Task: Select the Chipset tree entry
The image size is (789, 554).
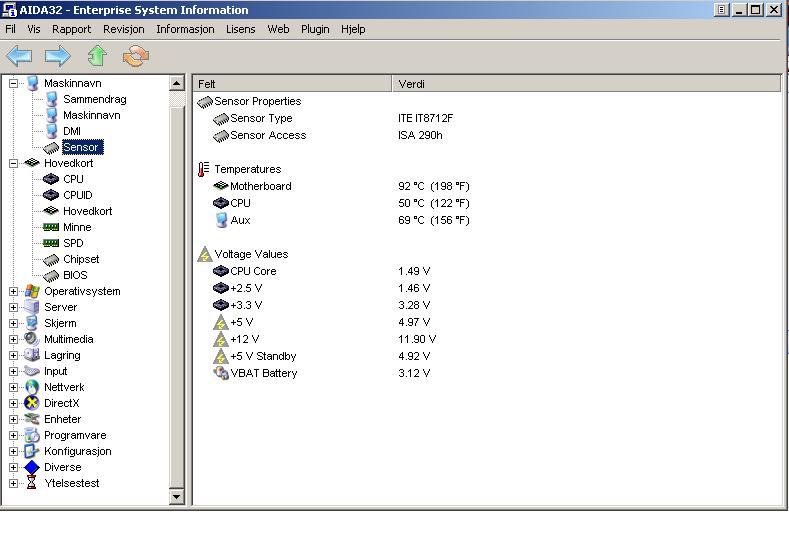Action: 81,260
